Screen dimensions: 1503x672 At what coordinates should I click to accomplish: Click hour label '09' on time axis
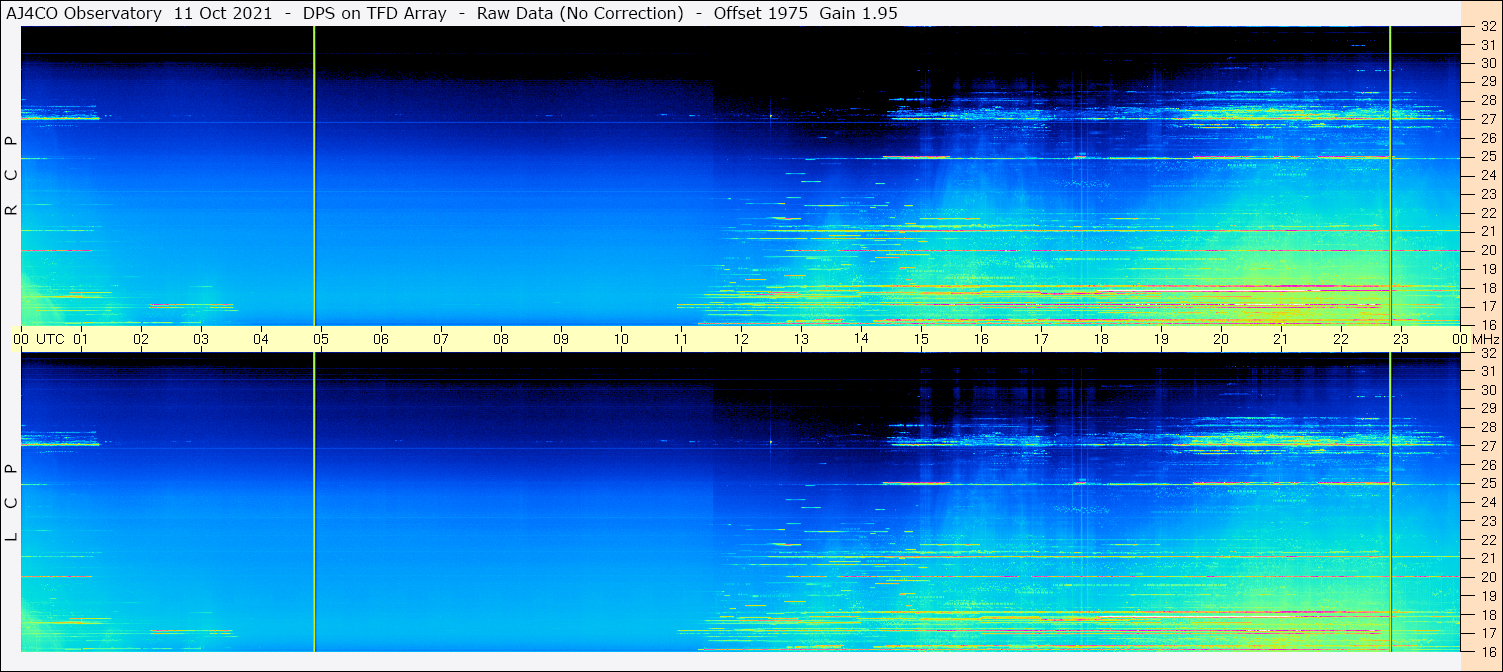tap(561, 339)
